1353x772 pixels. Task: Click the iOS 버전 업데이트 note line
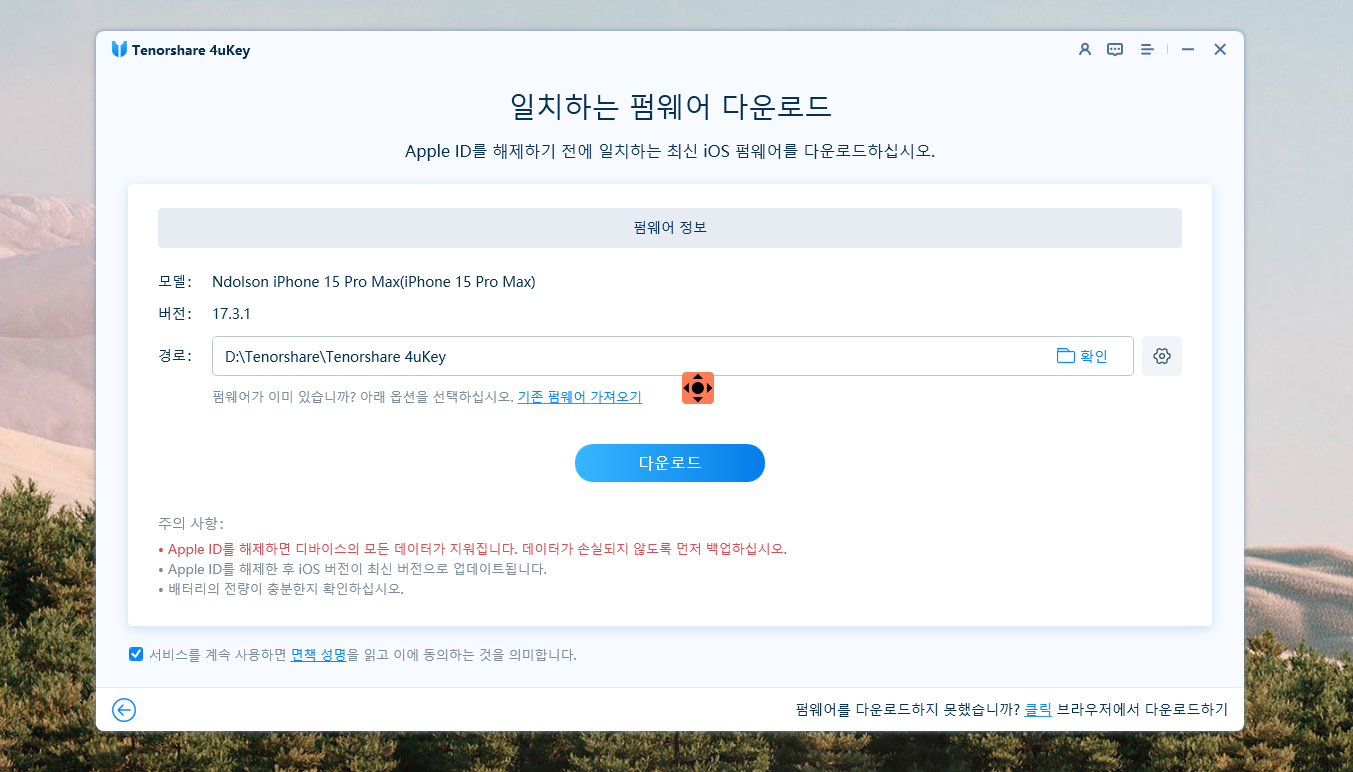click(353, 569)
